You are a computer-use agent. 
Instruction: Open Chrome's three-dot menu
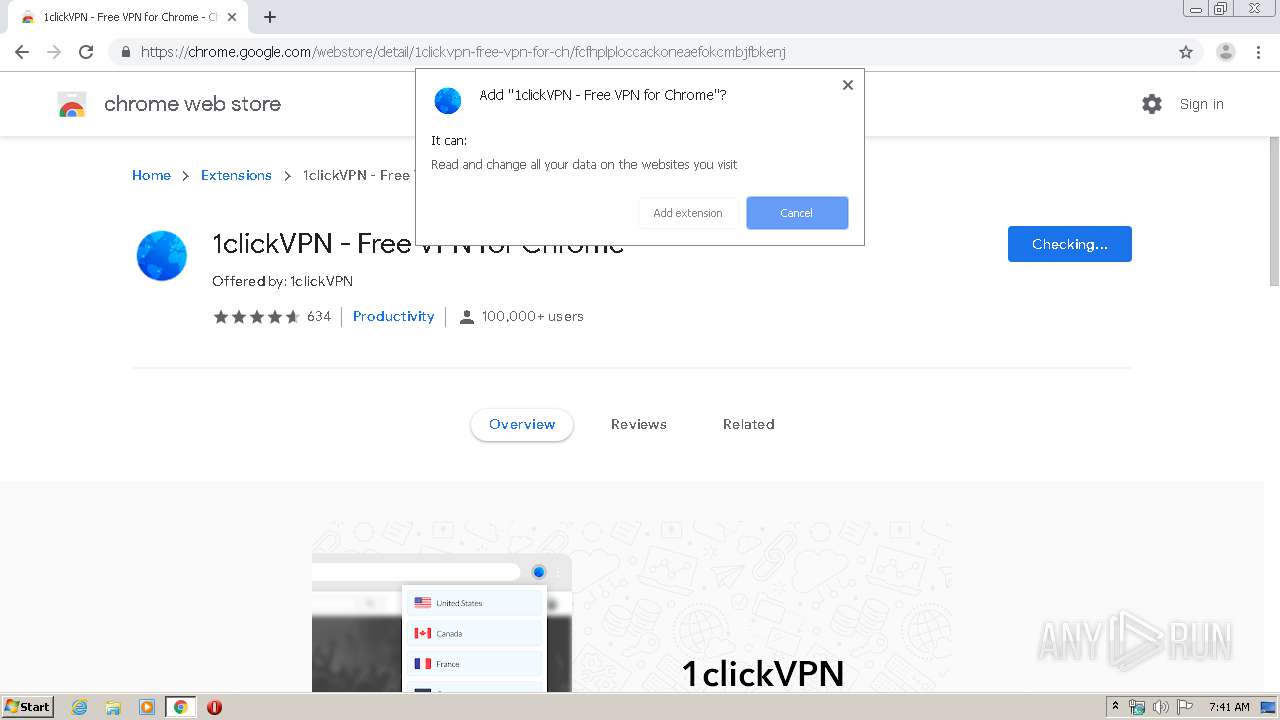point(1259,52)
